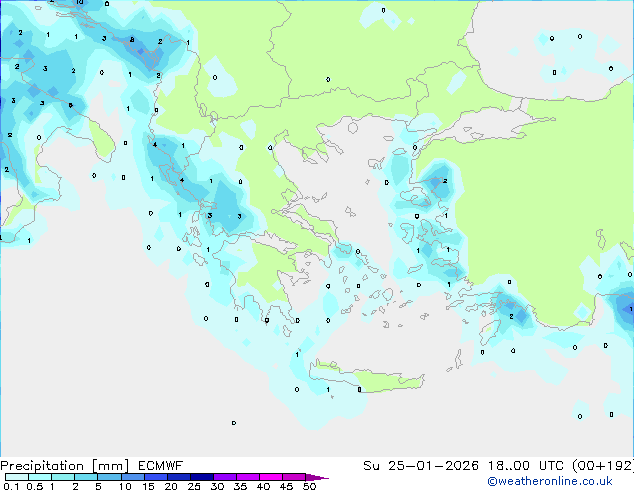Pick the 20–25 mm dark blue swatch
Screen dimensions: 634x490
pyautogui.click(x=179, y=477)
